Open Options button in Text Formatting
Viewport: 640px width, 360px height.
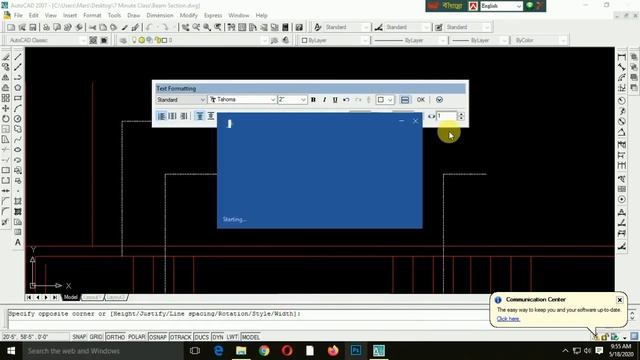(x=439, y=100)
